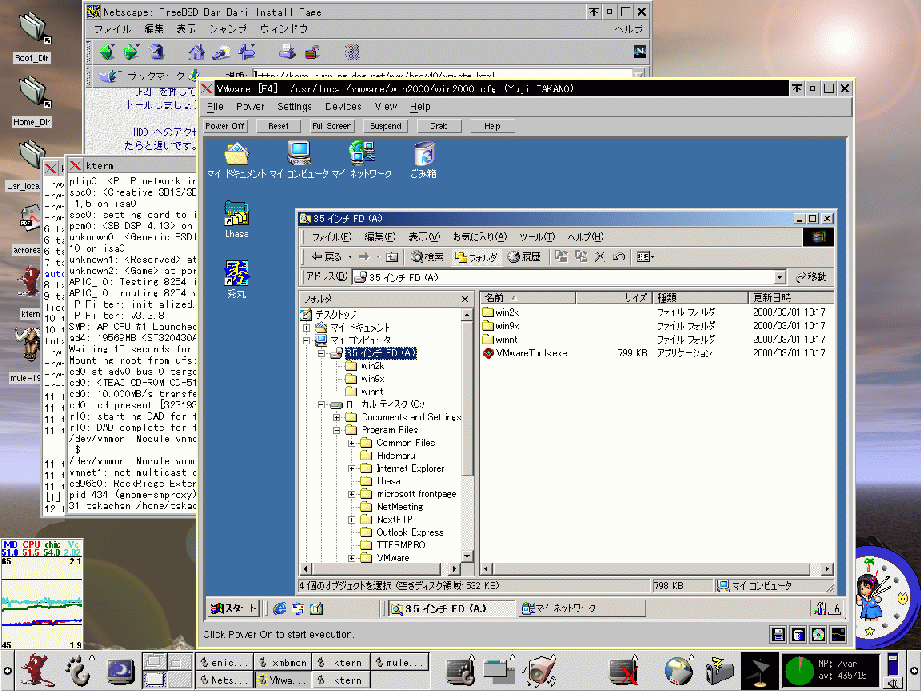
Task: Click the moon monitor launcher in the panel
Action: point(121,670)
